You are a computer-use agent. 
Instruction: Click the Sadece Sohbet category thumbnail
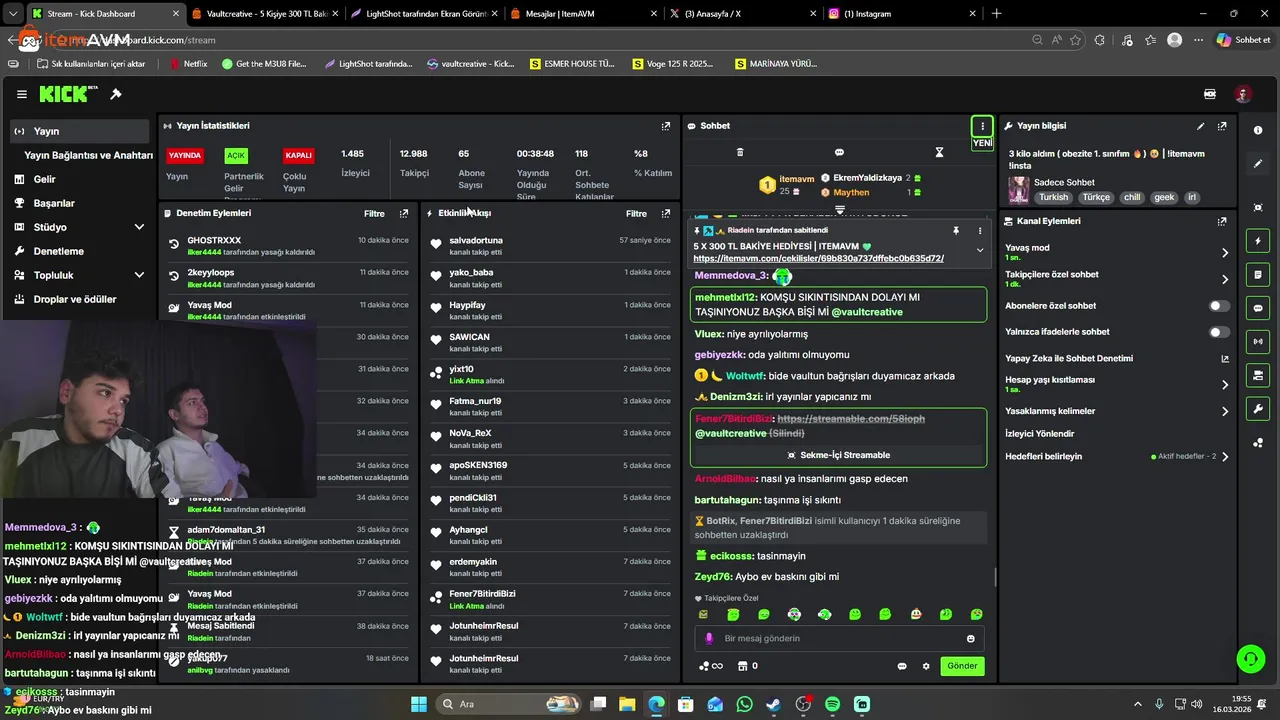1019,190
